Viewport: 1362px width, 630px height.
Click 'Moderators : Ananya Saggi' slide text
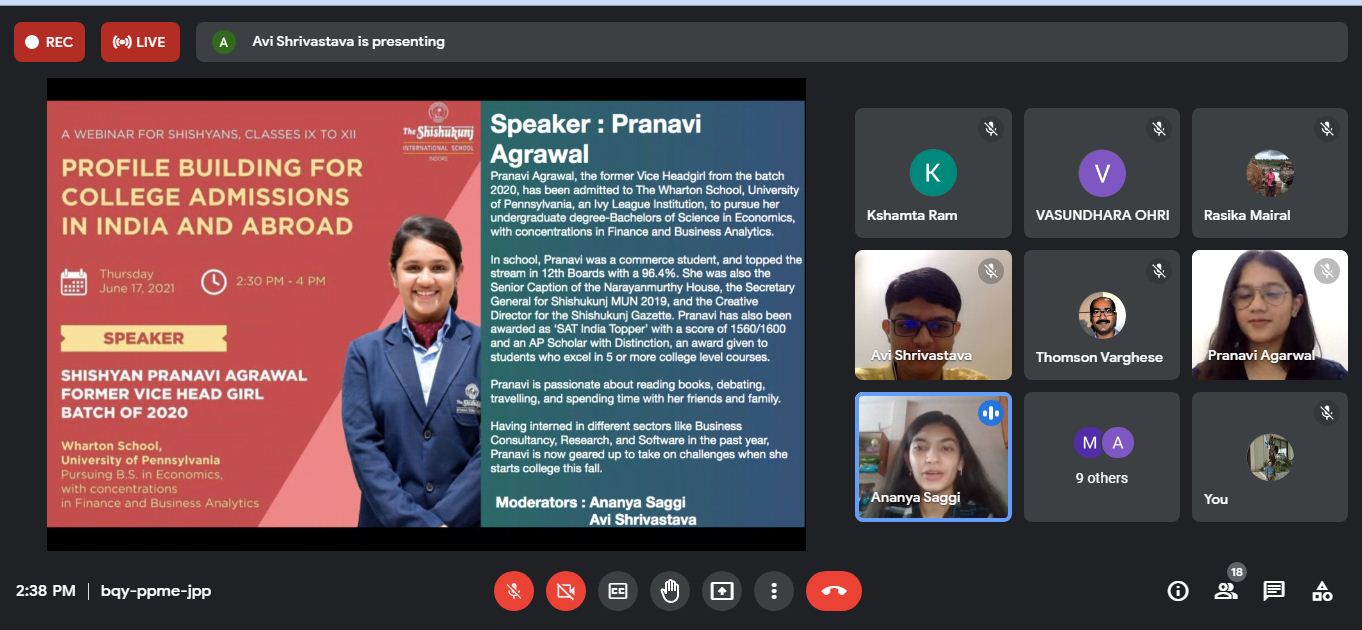click(591, 502)
